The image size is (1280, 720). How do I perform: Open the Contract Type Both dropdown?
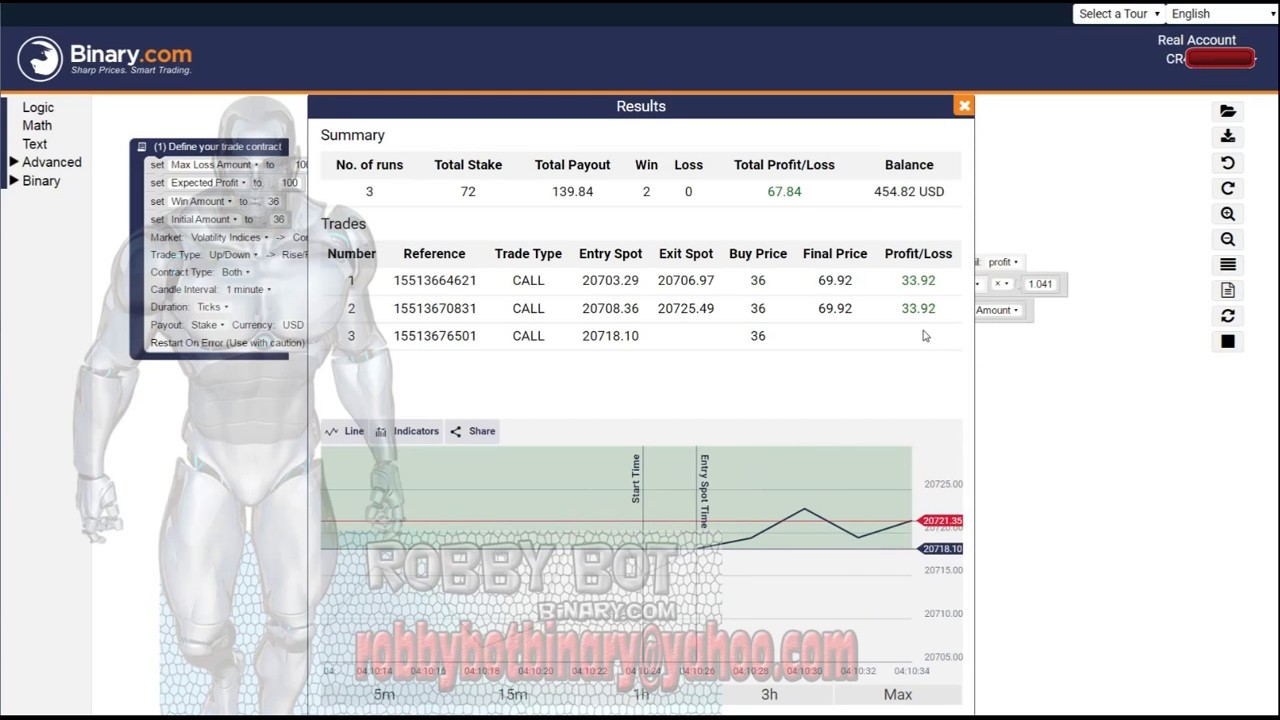click(236, 272)
